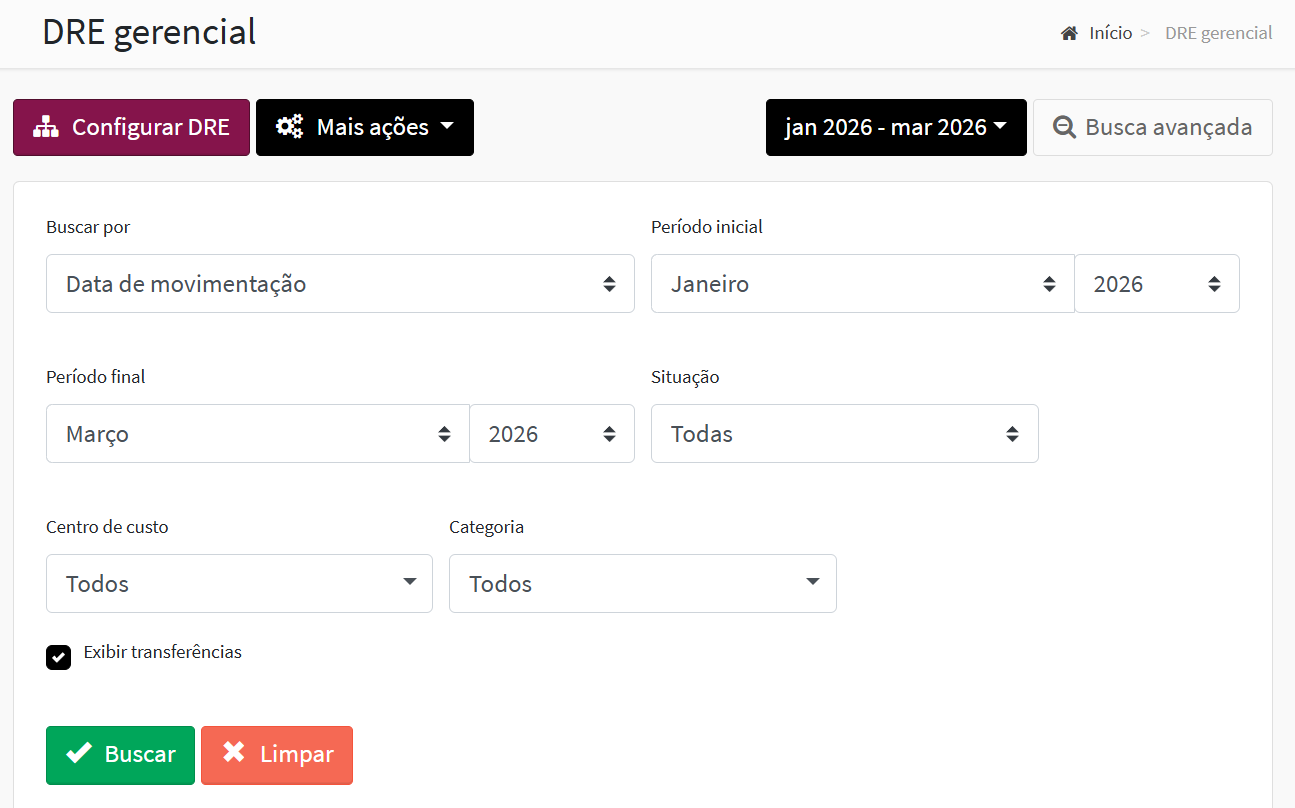Viewport: 1295px width, 808px height.
Task: Click the caret arrow on Mais ações
Action: point(447,126)
